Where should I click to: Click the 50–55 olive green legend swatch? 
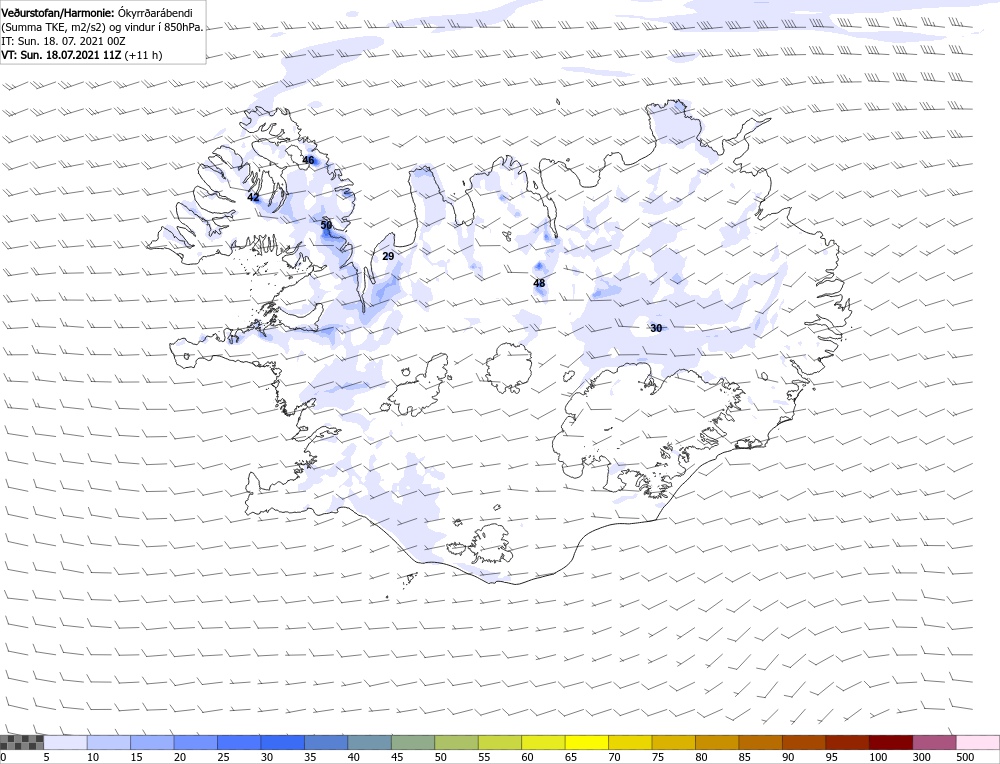click(x=456, y=742)
